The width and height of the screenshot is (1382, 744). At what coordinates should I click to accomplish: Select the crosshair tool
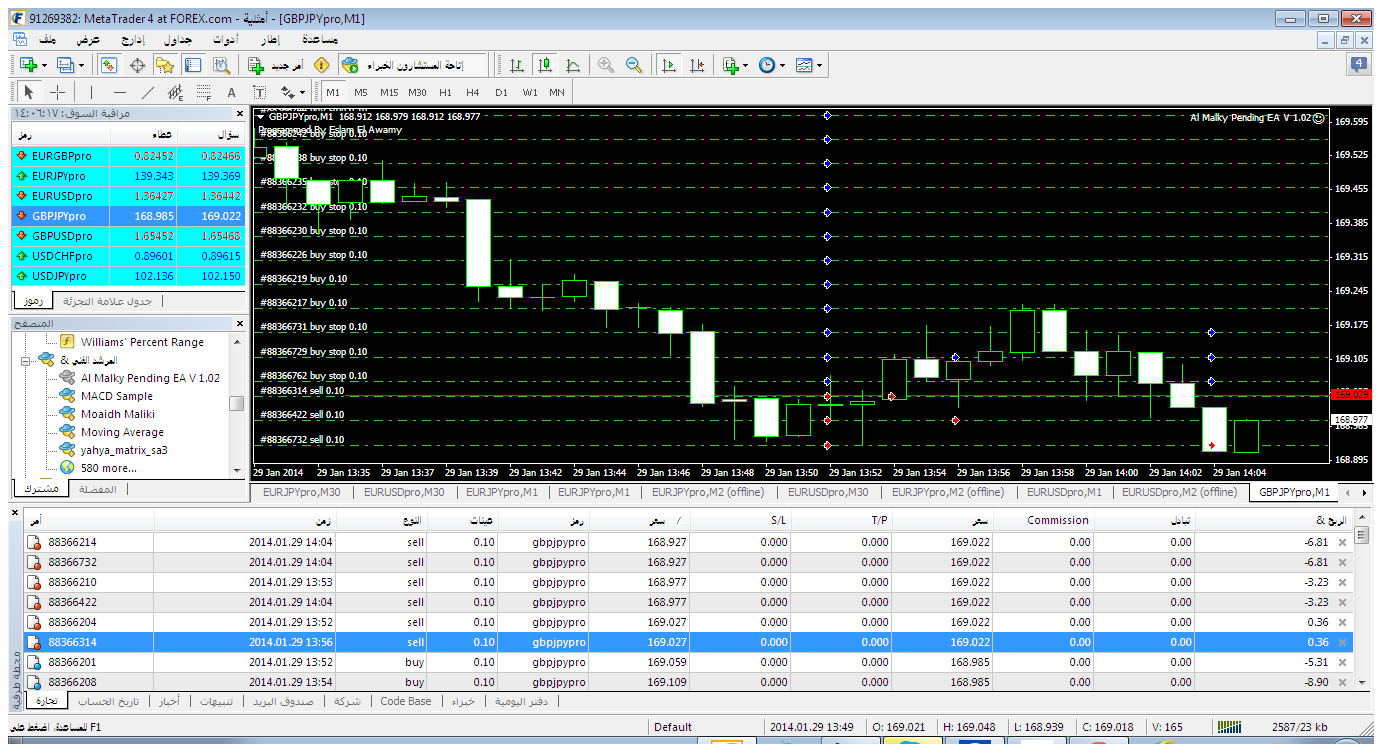click(x=58, y=92)
